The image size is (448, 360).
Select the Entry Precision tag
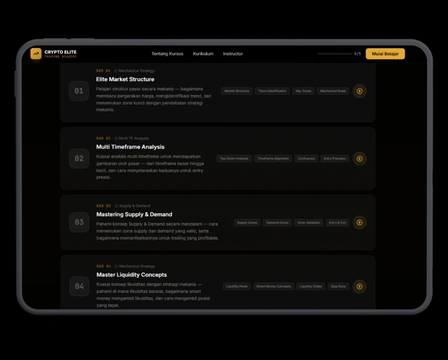tap(335, 159)
